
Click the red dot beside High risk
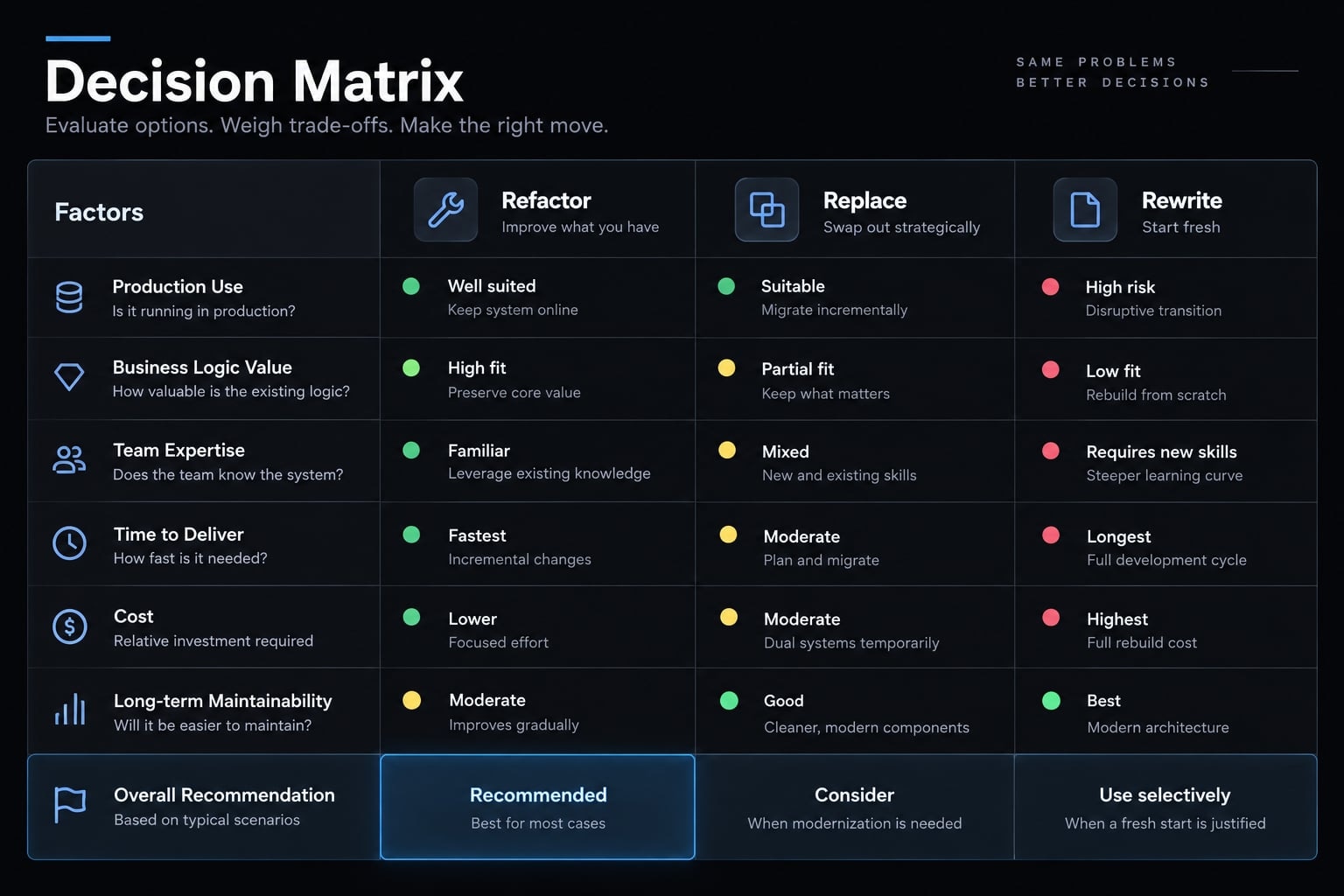pyautogui.click(x=1051, y=287)
